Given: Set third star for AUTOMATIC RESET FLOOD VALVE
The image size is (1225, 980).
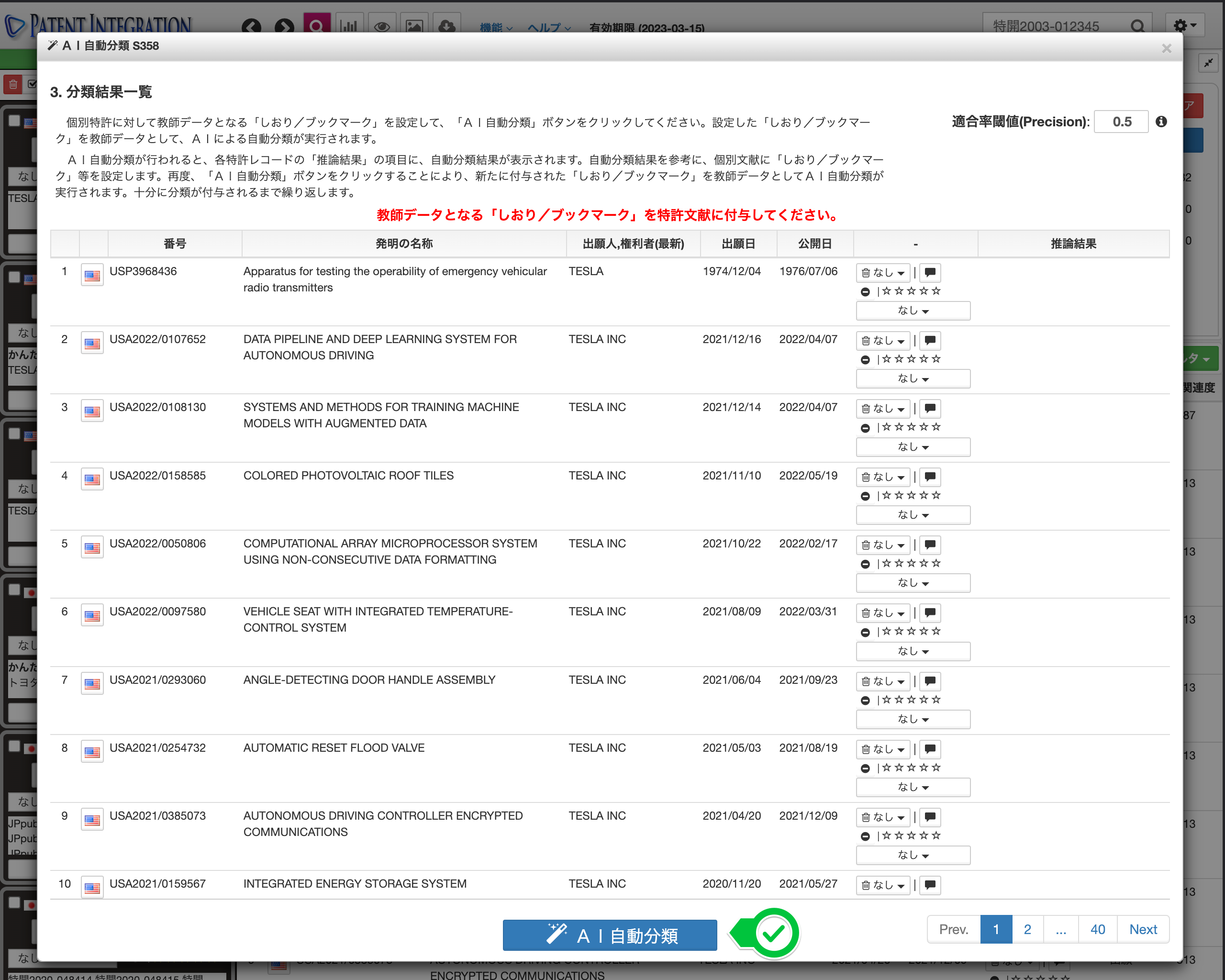Looking at the screenshot, I should point(912,768).
